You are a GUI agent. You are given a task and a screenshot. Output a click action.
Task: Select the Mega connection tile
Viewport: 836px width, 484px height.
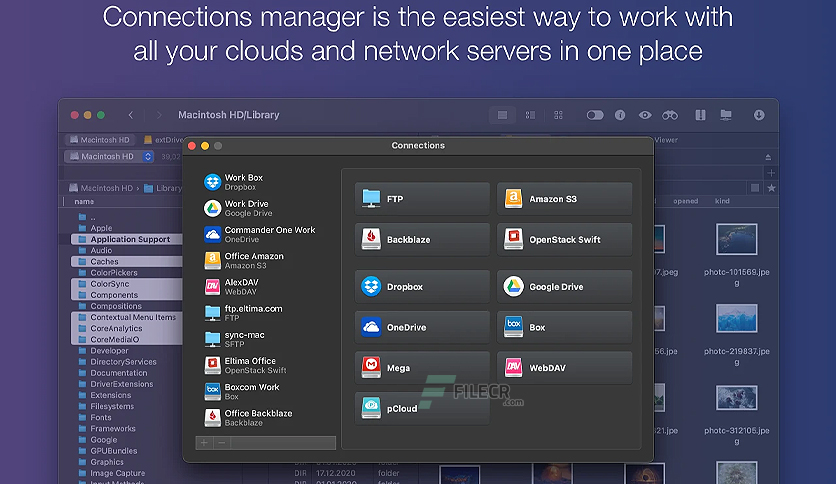click(422, 367)
